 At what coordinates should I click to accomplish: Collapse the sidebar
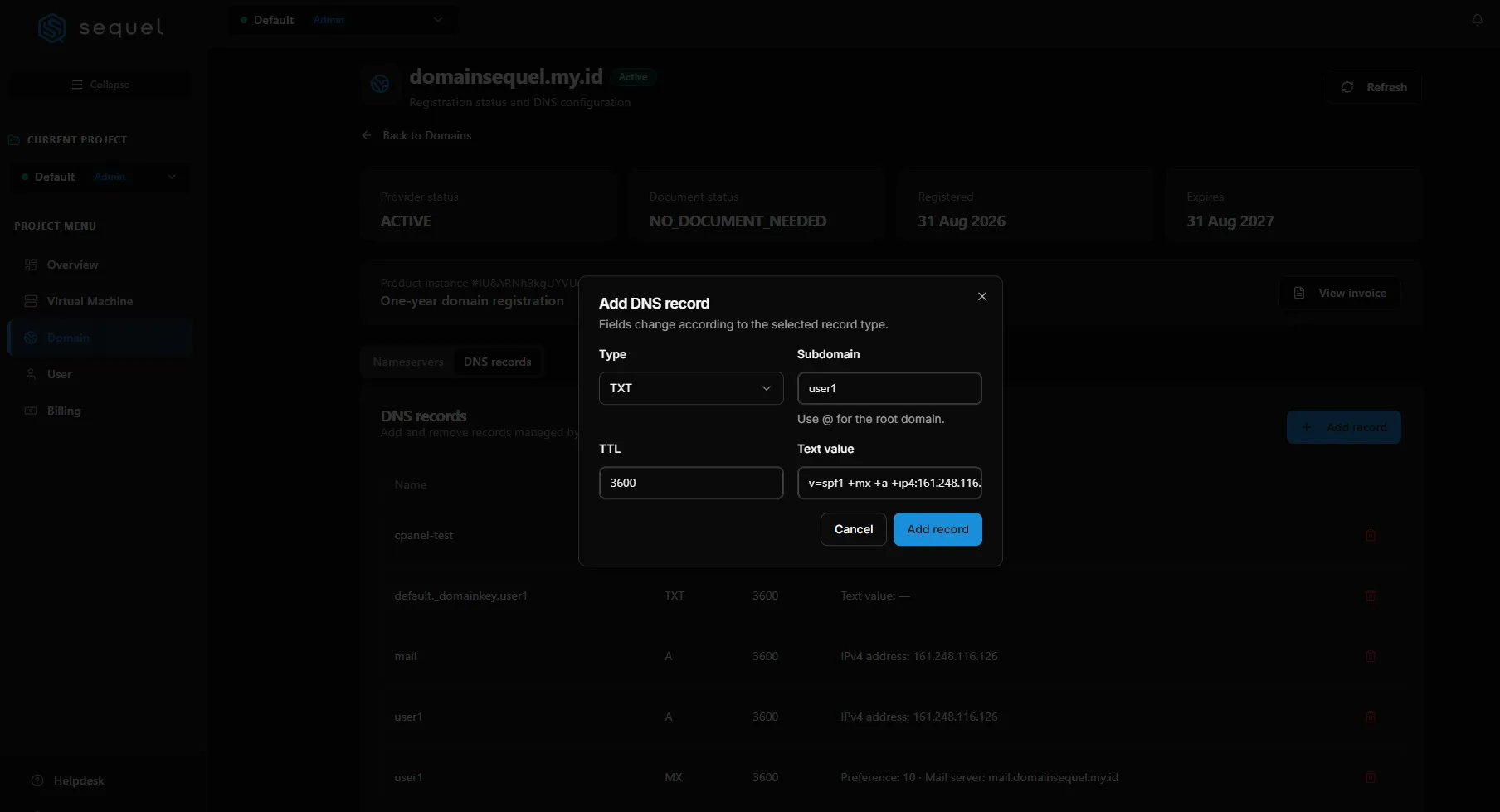tap(100, 85)
